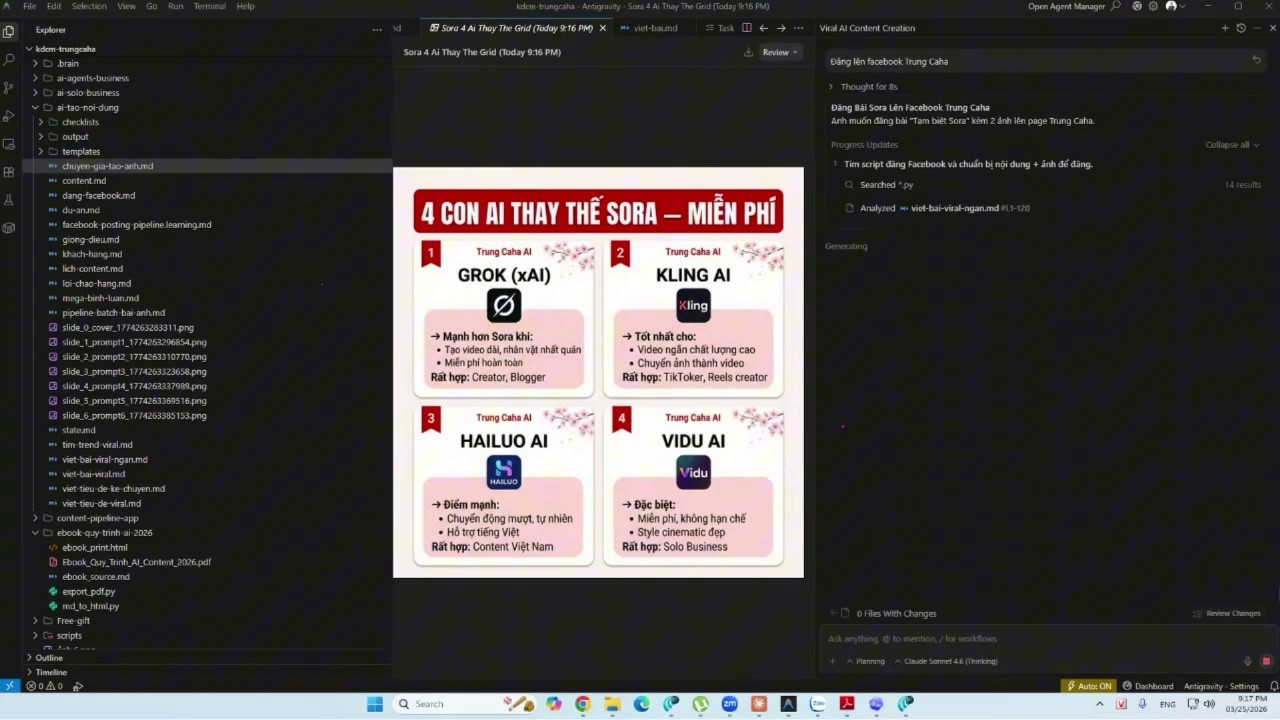Click Explorer panel more actions ellipsis
The height and width of the screenshot is (720, 1280).
377,30
